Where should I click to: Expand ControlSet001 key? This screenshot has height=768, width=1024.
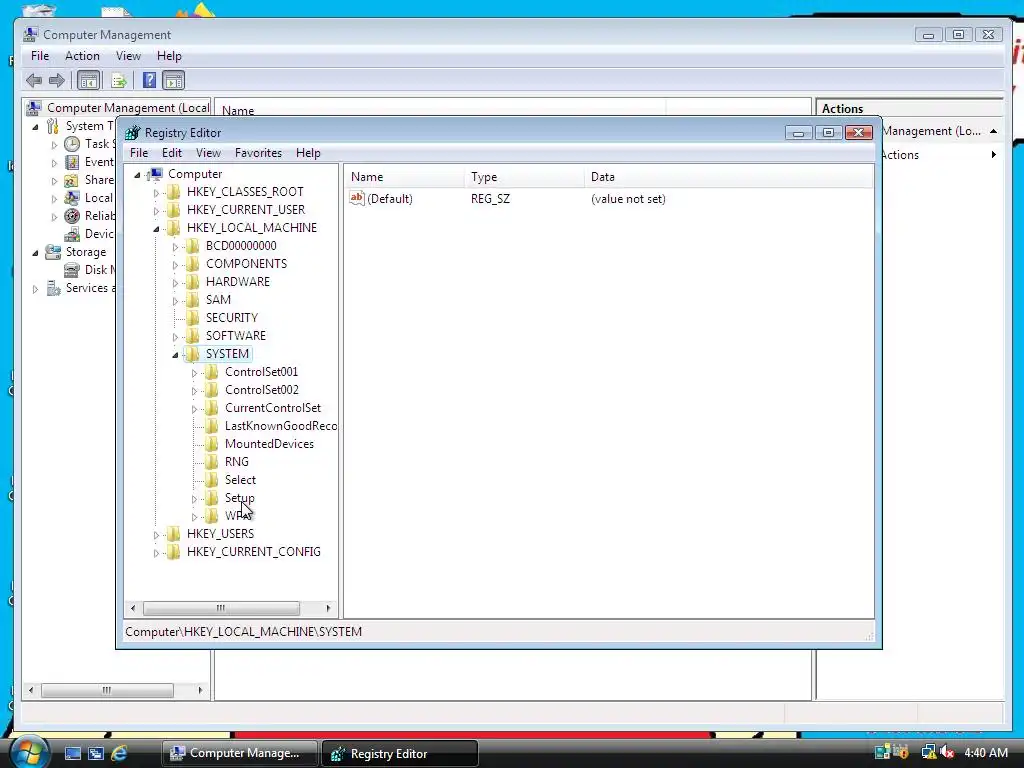194,373
